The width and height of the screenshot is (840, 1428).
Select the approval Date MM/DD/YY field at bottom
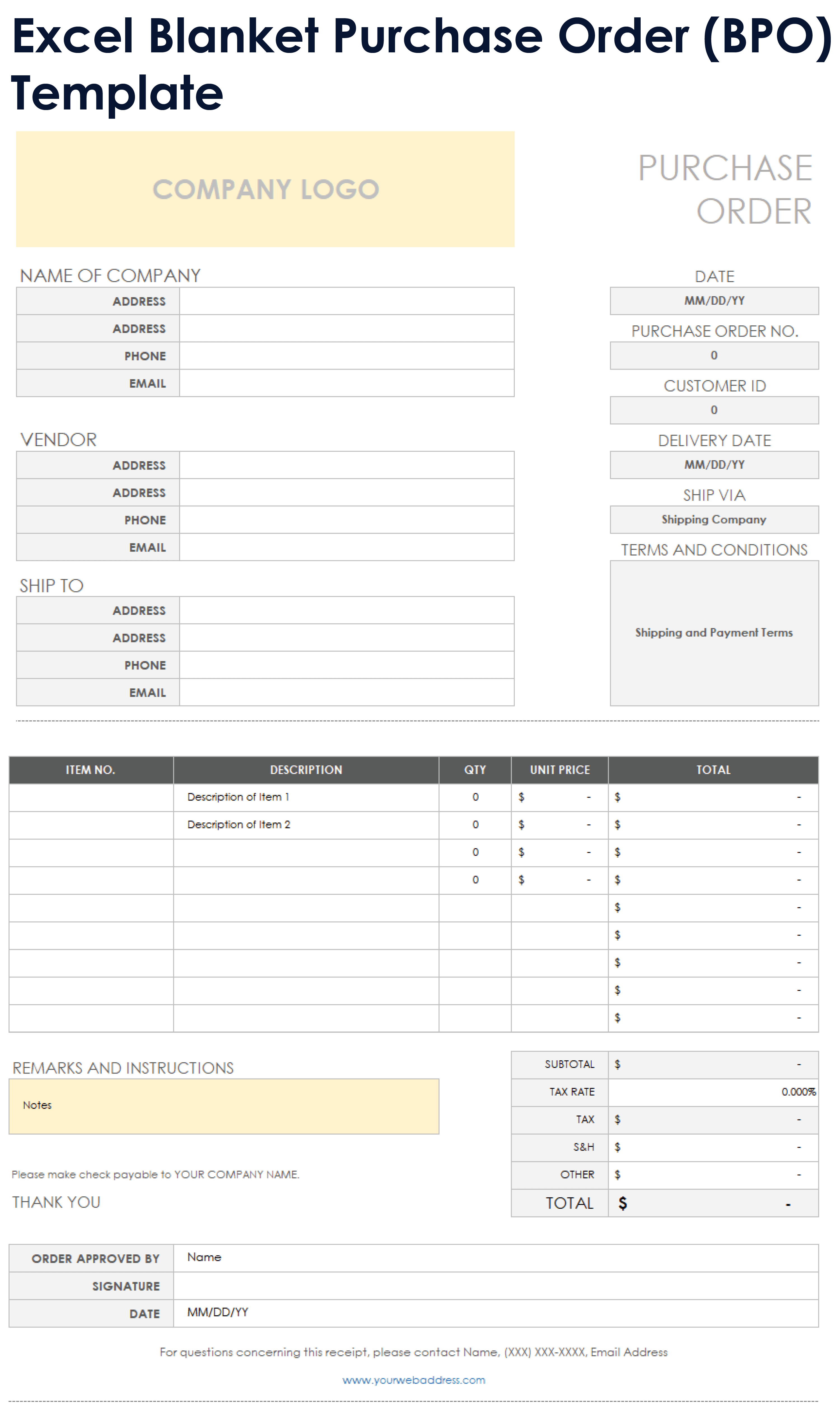496,1313
